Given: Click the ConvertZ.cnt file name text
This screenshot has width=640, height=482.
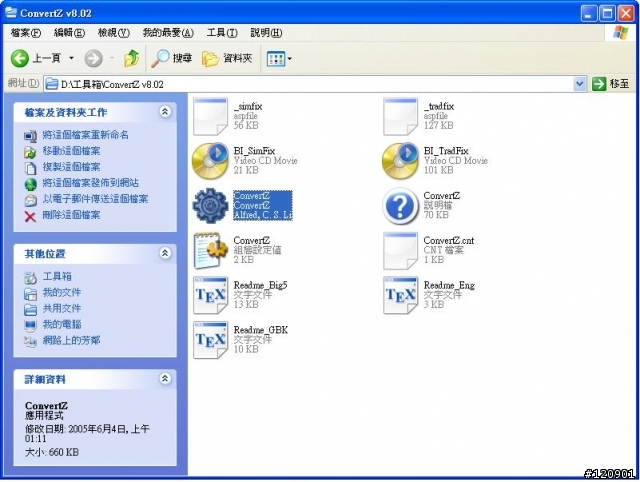Looking at the screenshot, I should [x=449, y=240].
